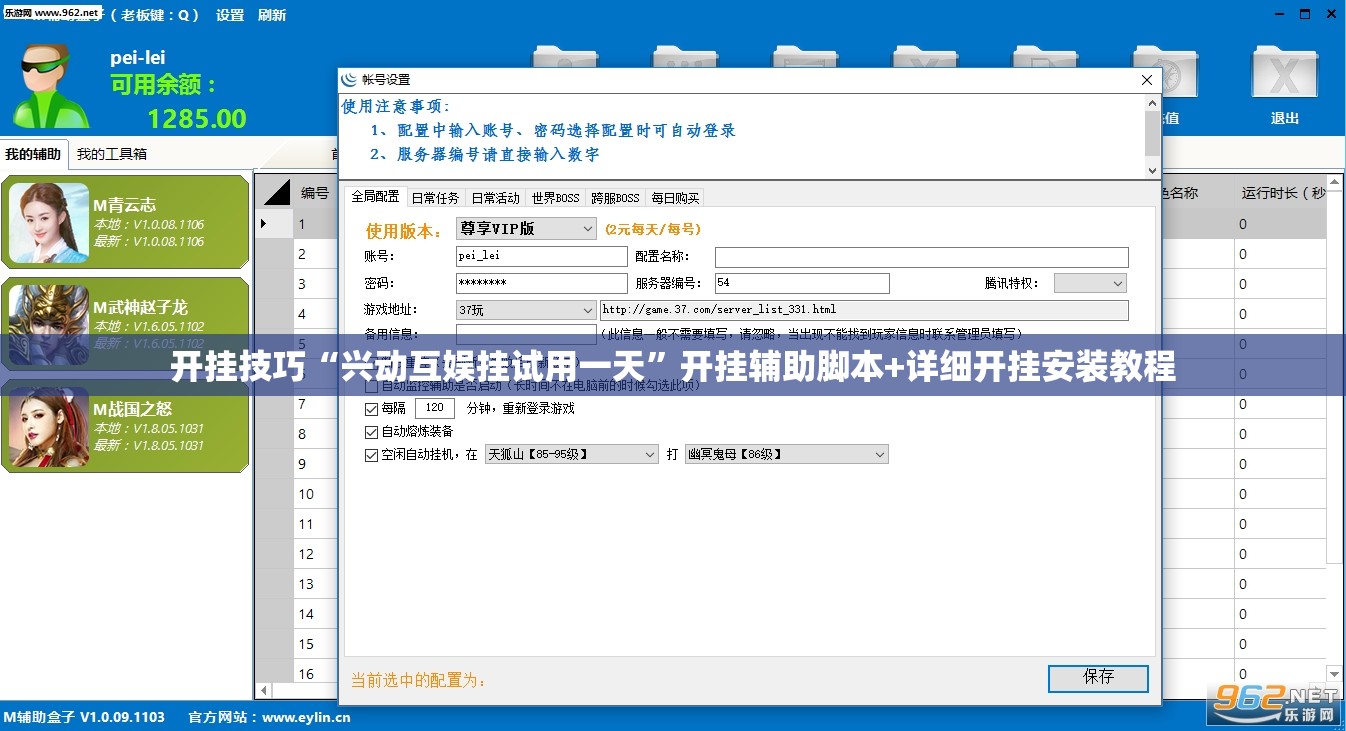Screen dimensions: 1346x731
Task: Click the M辅助盒子 V1.0.09.1103 version text
Action: click(x=84, y=717)
